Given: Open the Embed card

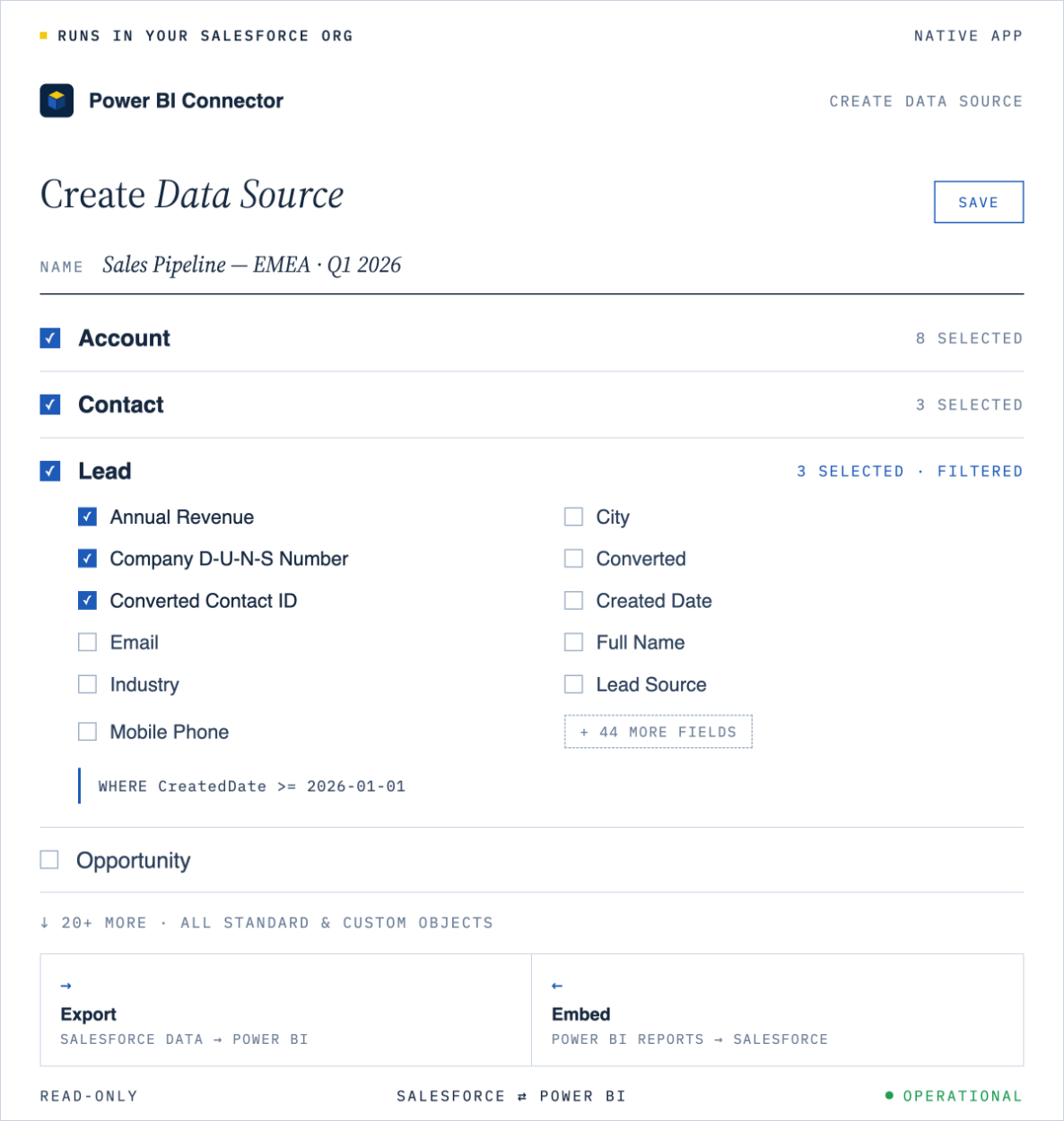Looking at the screenshot, I should point(778,1010).
